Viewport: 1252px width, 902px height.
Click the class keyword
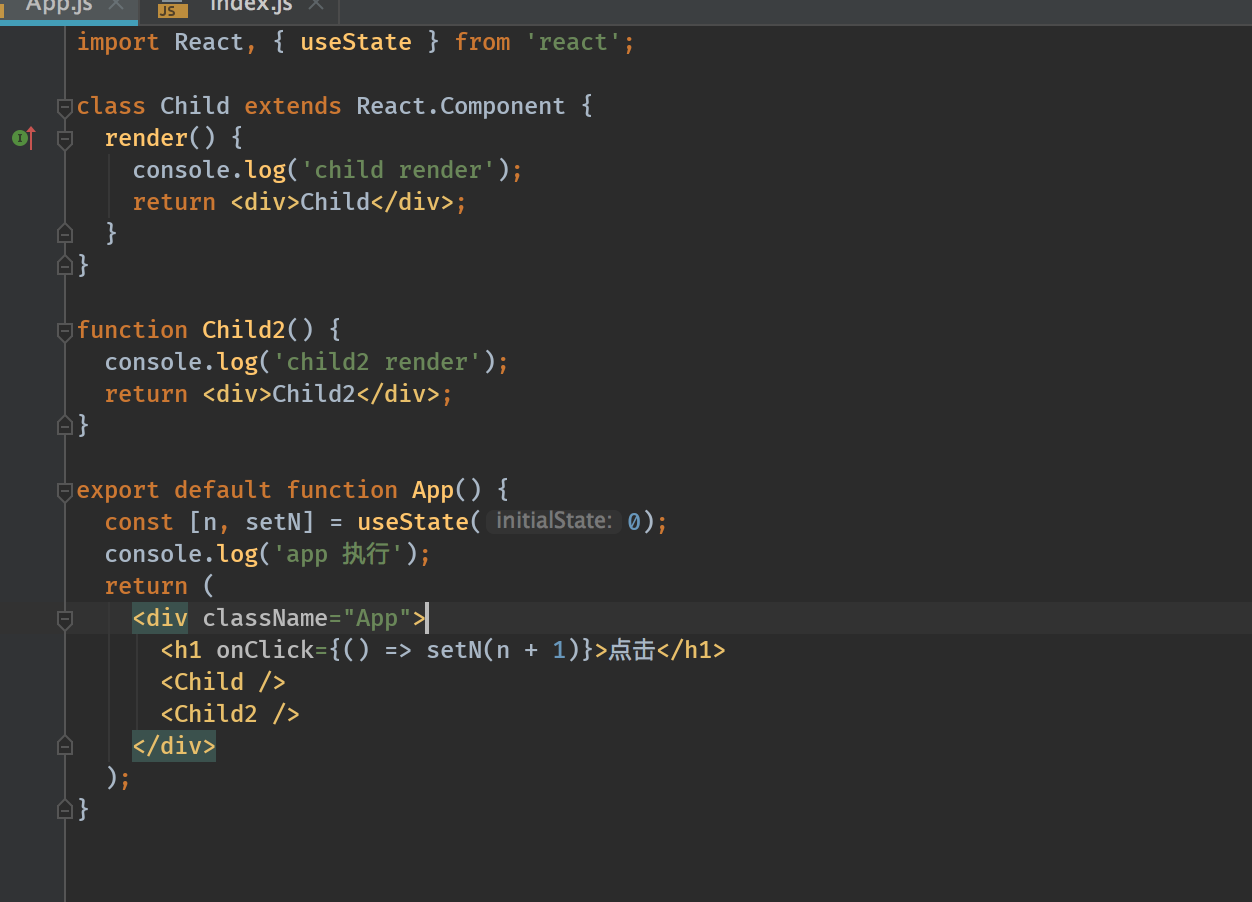click(x=111, y=106)
